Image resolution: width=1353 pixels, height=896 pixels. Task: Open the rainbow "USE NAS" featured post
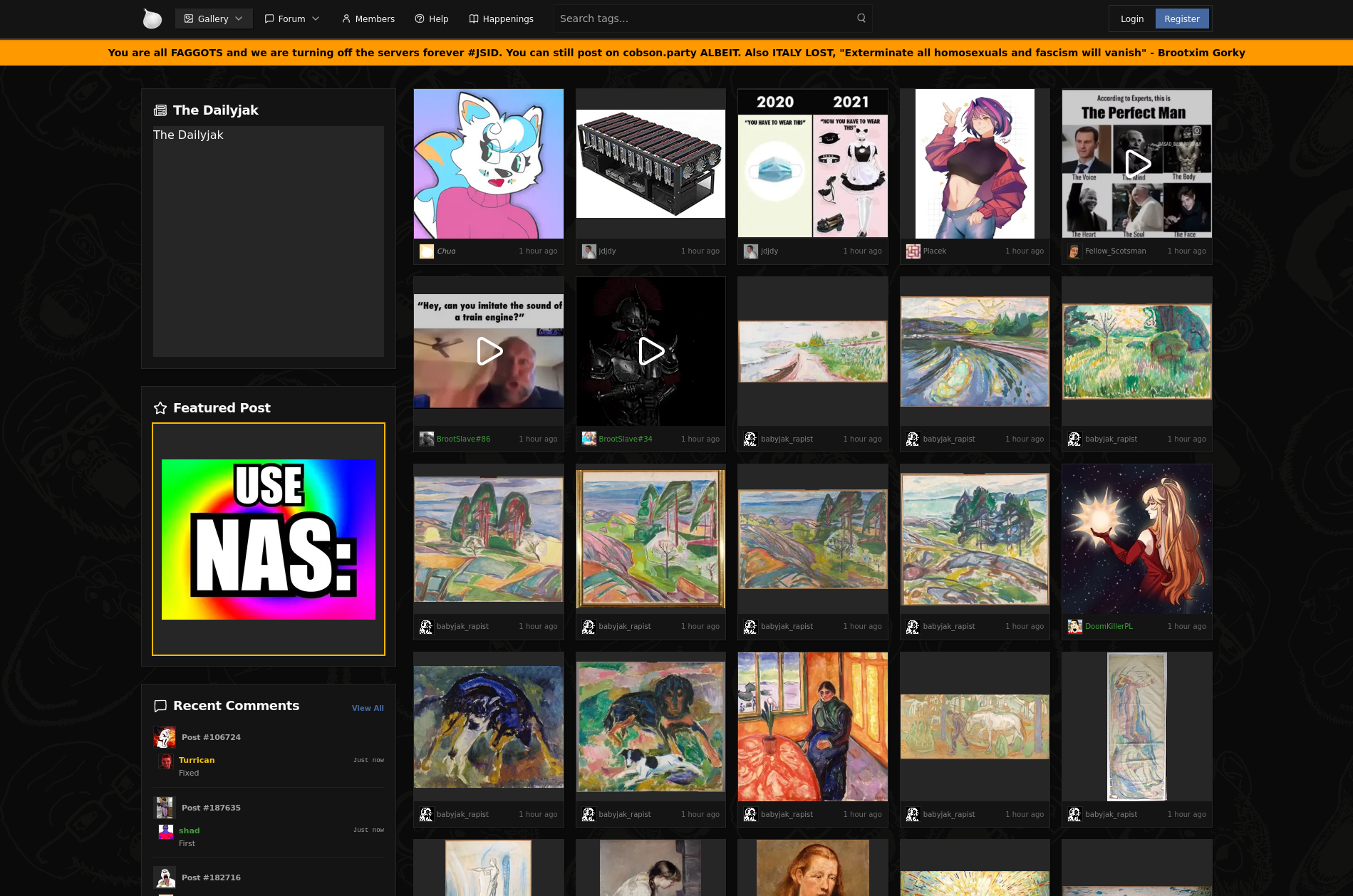click(269, 539)
